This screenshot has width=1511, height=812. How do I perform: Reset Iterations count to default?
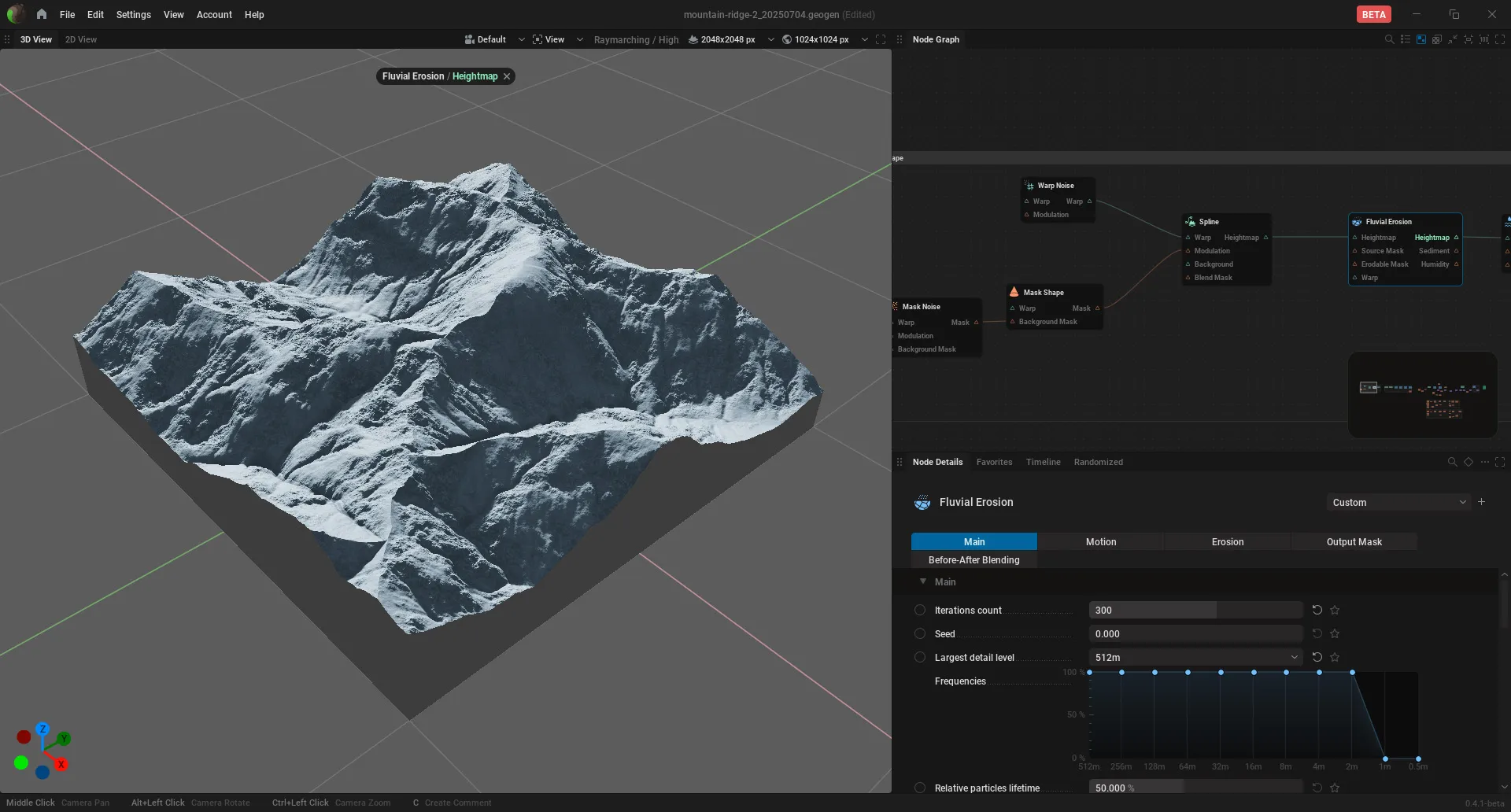tap(1317, 610)
